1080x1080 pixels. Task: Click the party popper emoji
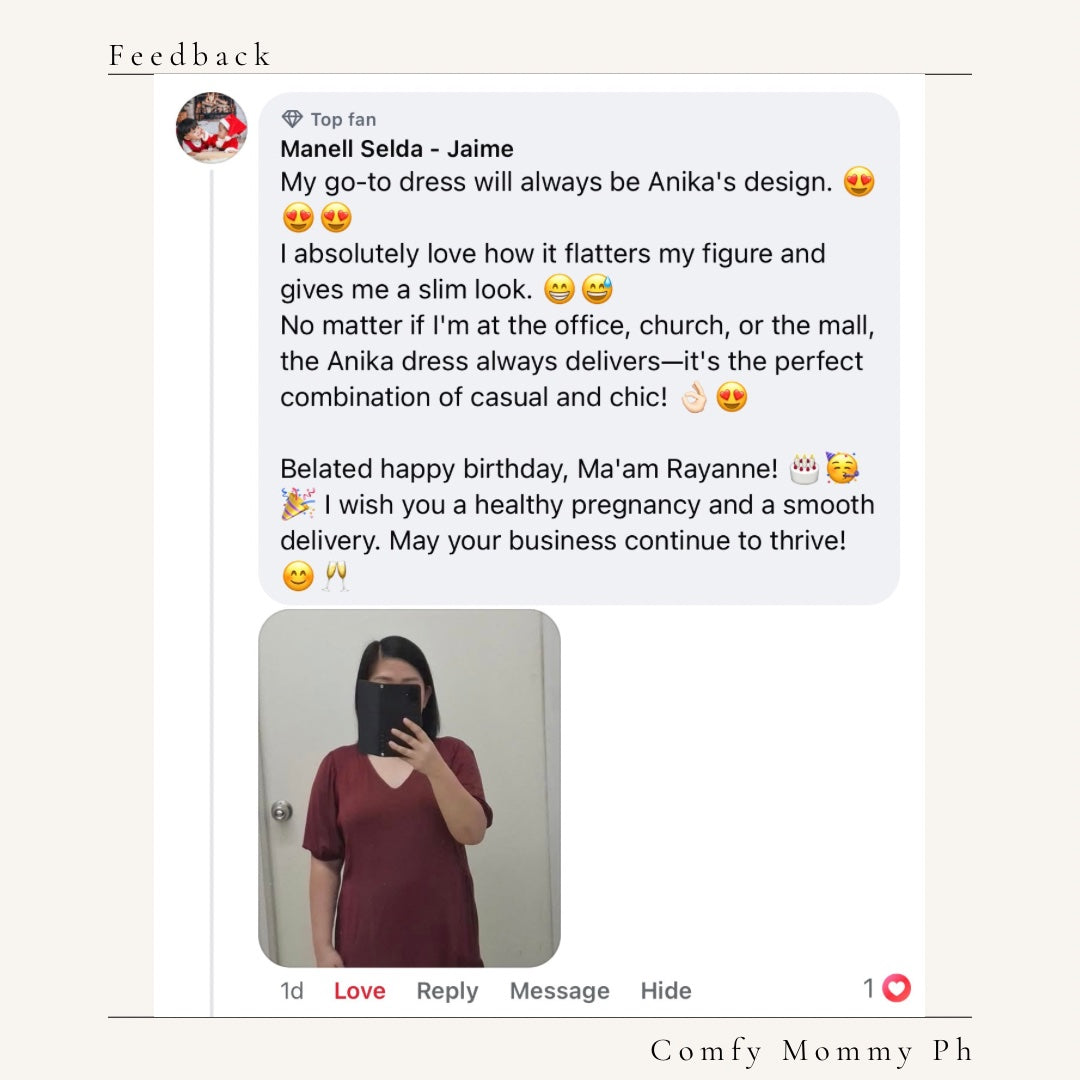point(298,504)
